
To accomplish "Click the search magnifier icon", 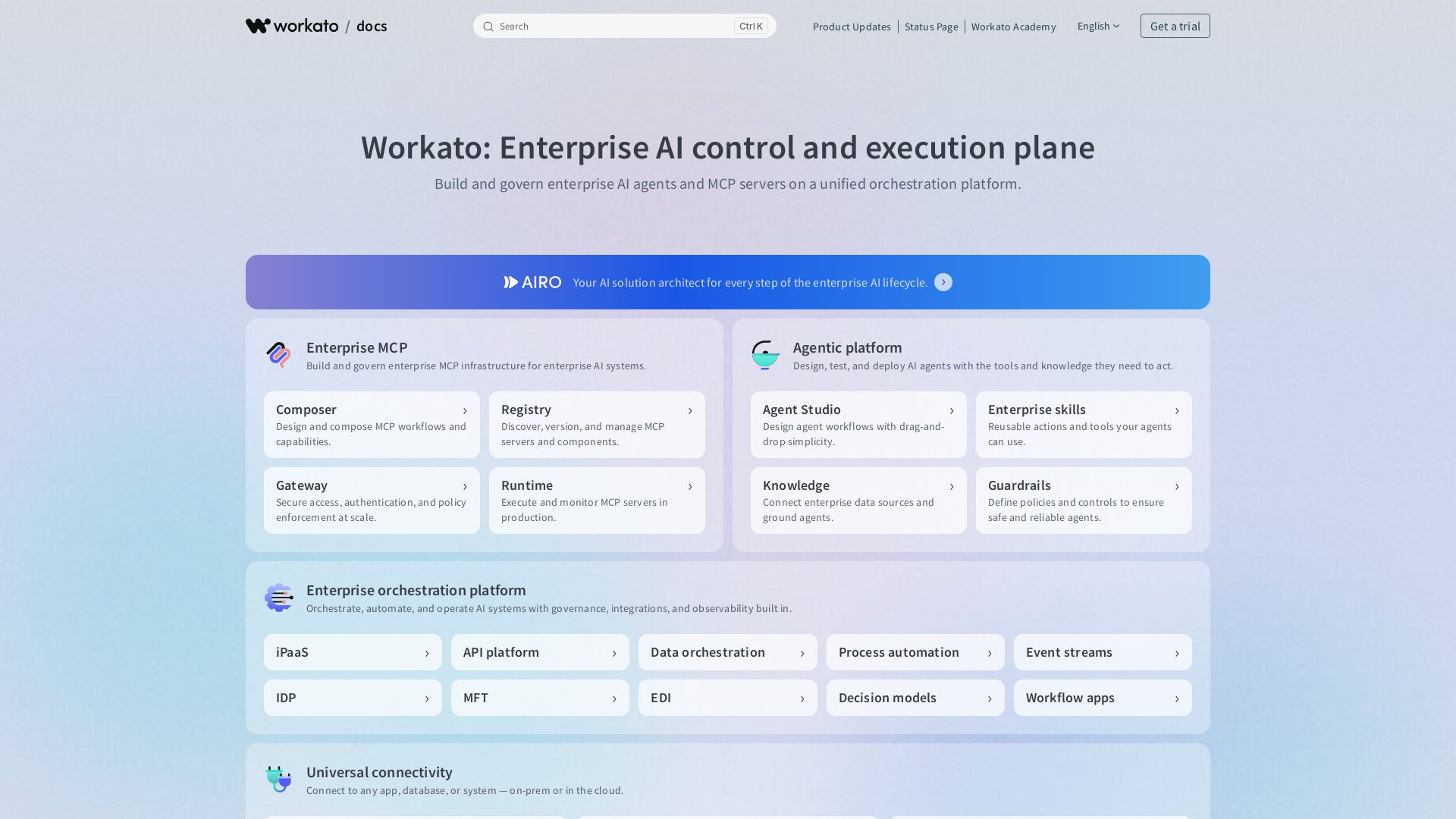I will click(x=488, y=27).
